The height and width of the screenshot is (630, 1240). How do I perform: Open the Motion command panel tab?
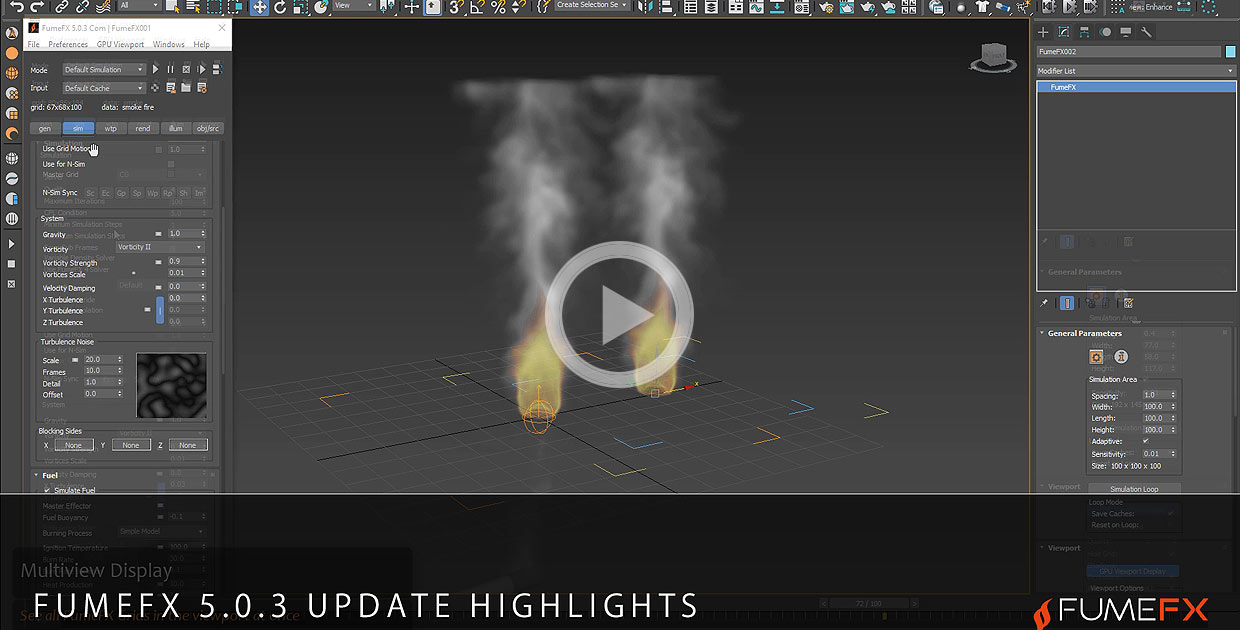pos(1106,32)
